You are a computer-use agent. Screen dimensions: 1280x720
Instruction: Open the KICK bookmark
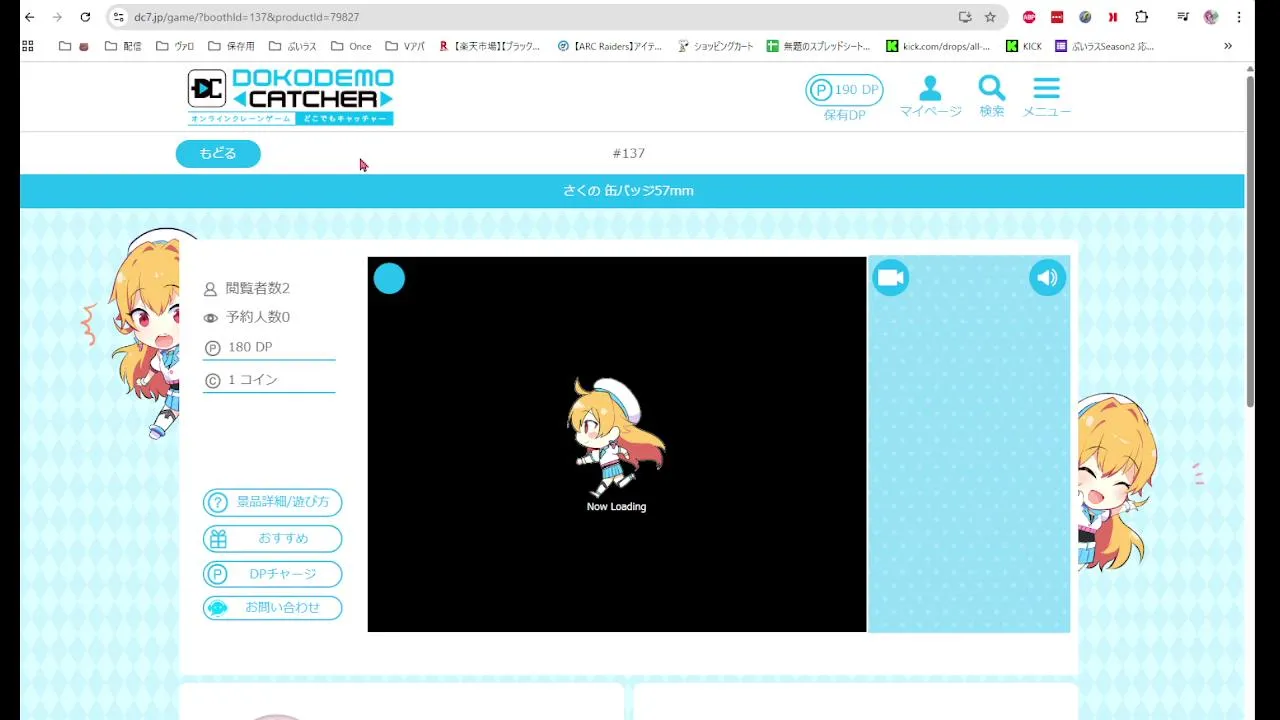click(x=1024, y=46)
